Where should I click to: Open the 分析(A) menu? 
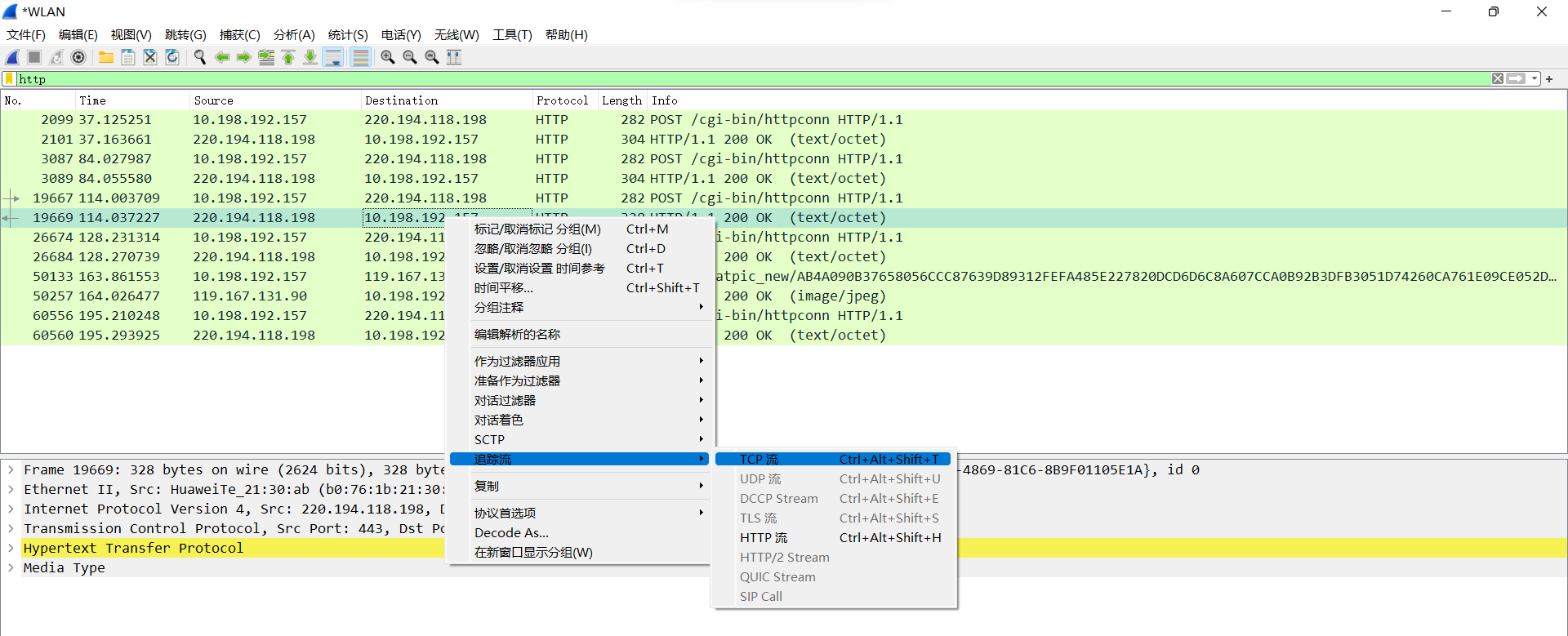(x=294, y=35)
